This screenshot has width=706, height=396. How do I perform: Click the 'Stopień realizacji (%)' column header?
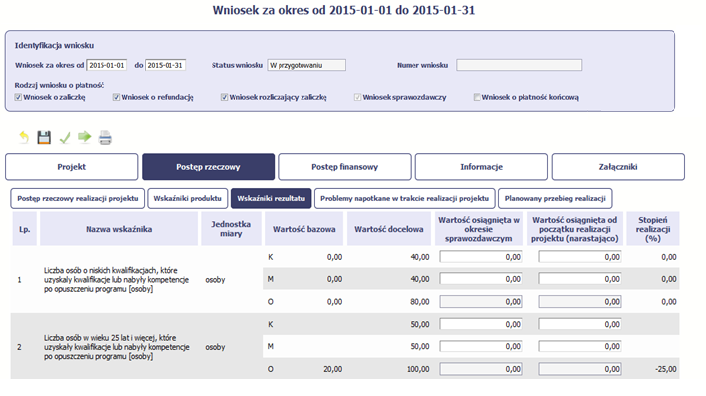click(653, 229)
